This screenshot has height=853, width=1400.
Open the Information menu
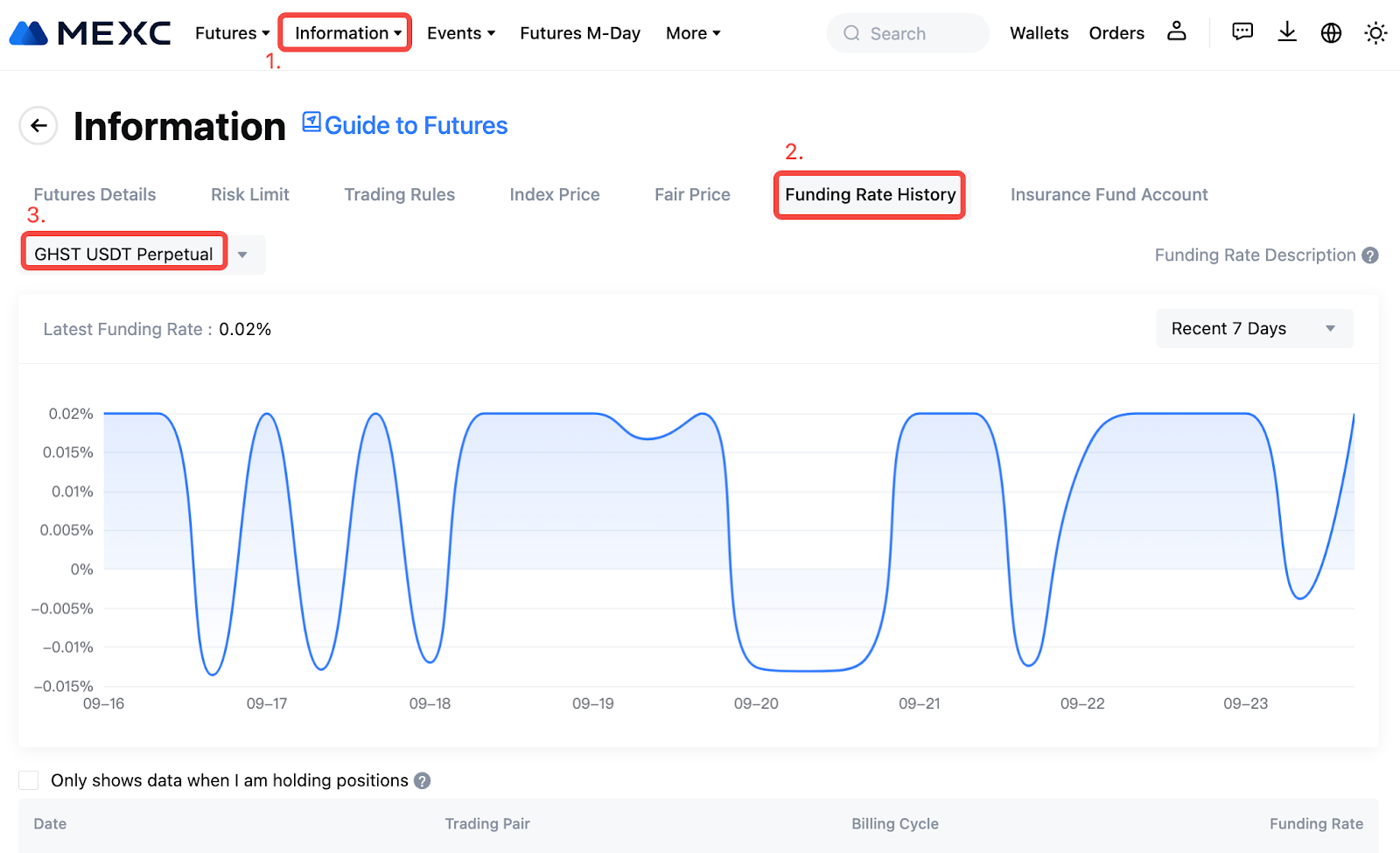pyautogui.click(x=346, y=33)
